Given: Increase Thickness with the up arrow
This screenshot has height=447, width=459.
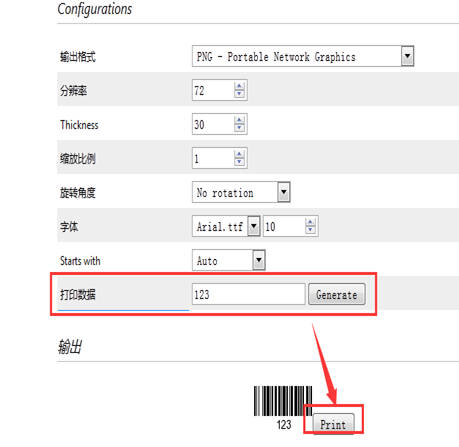Looking at the screenshot, I should 239,120.
